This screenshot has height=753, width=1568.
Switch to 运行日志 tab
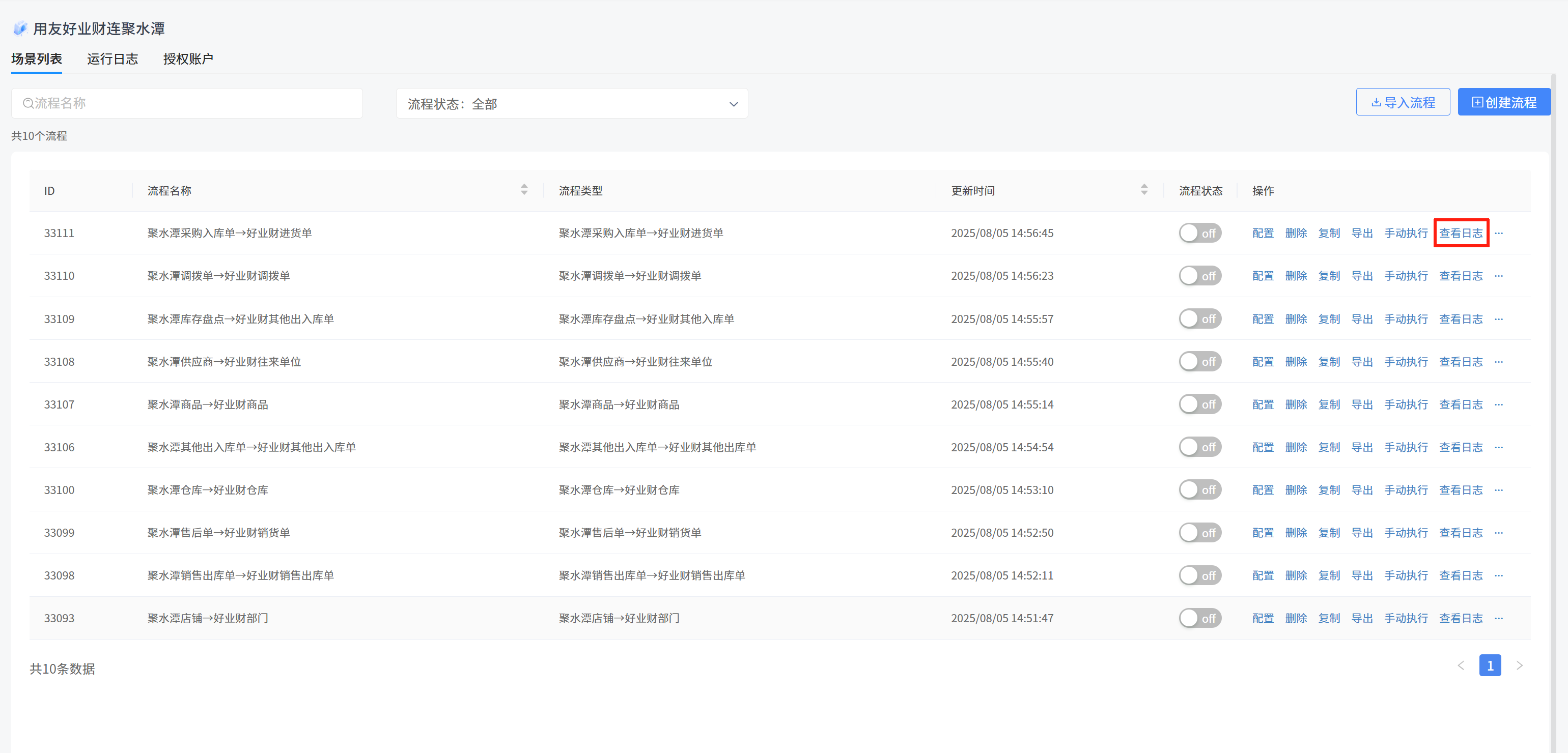tap(113, 59)
